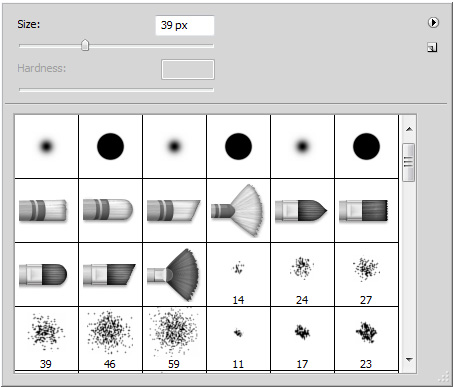The width and height of the screenshot is (453, 387).
Task: Select the chalk brush labeled 11
Action: coord(238,339)
